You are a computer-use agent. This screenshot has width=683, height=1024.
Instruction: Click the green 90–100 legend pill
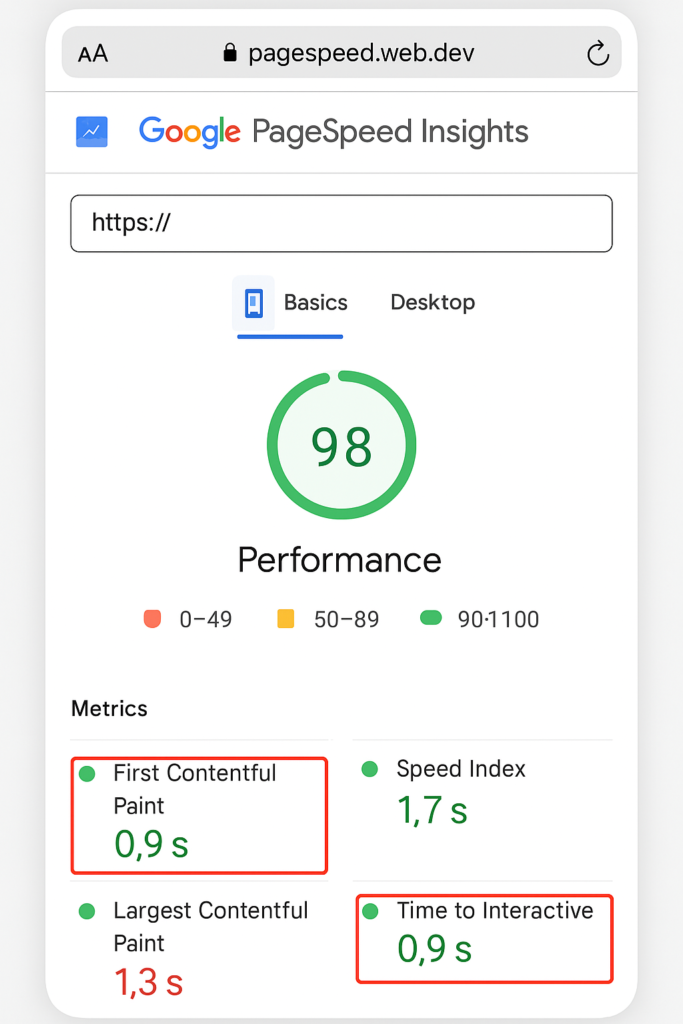tap(431, 617)
